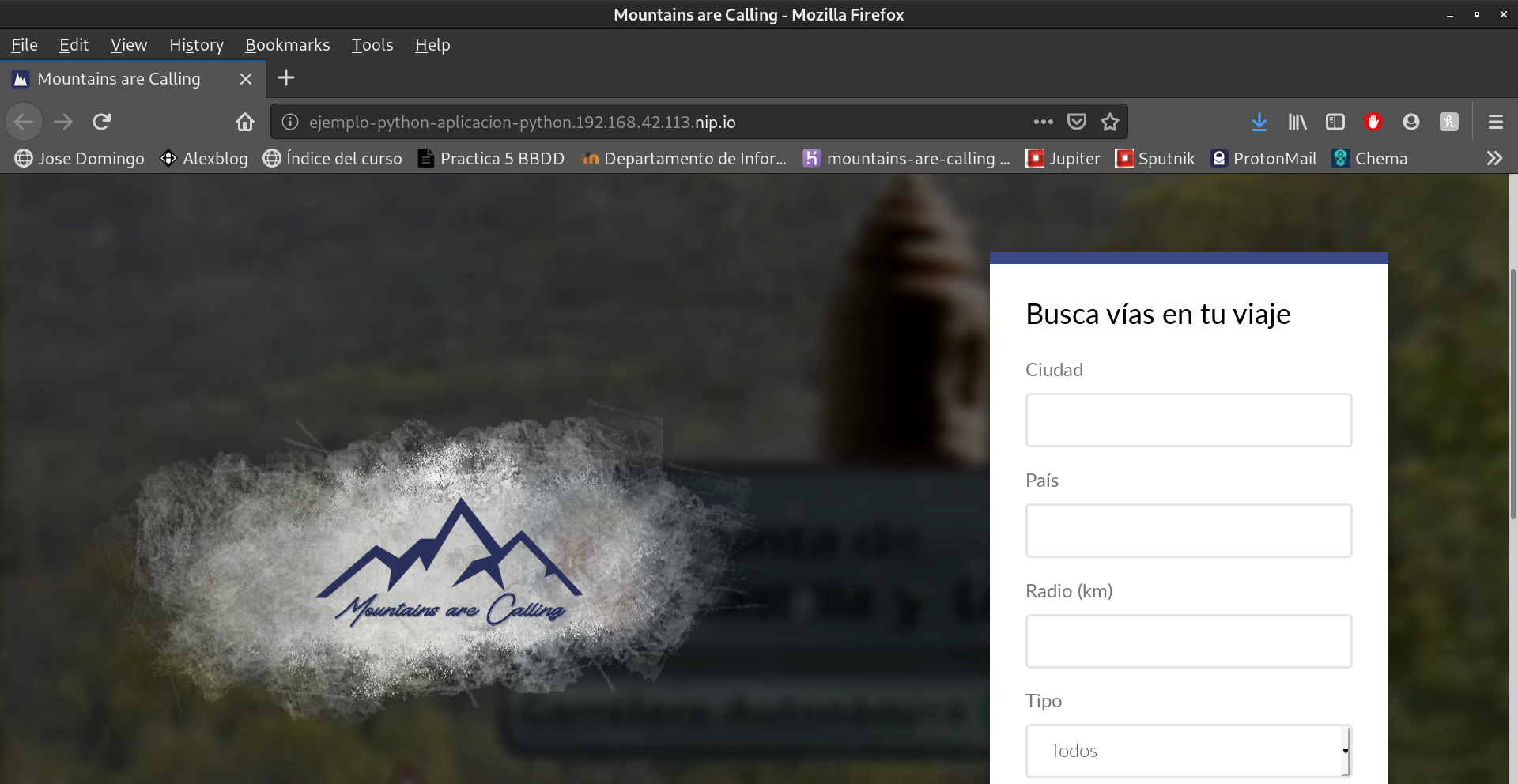Screen dimensions: 1518x784
Task: Open a new tab with plus button
Action: tap(286, 77)
